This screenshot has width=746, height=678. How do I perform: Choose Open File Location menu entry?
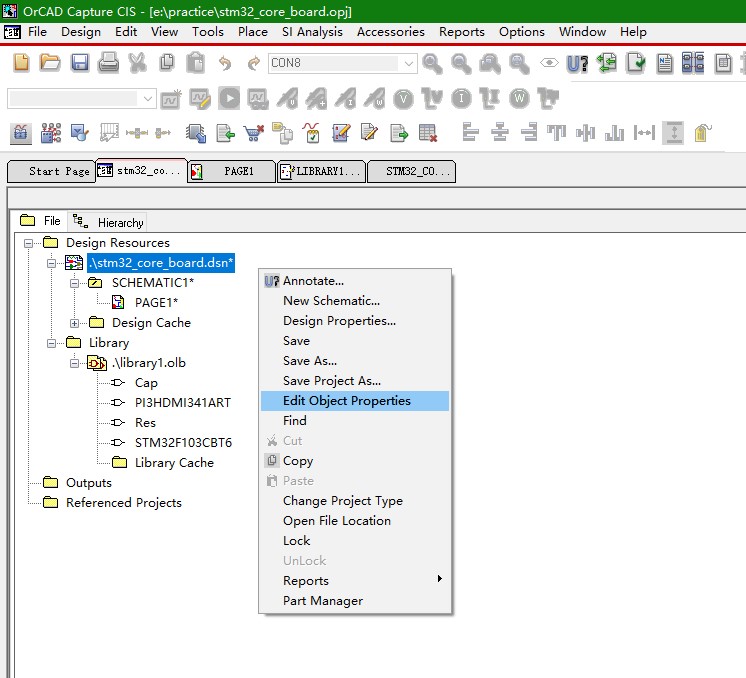pyautogui.click(x=355, y=521)
